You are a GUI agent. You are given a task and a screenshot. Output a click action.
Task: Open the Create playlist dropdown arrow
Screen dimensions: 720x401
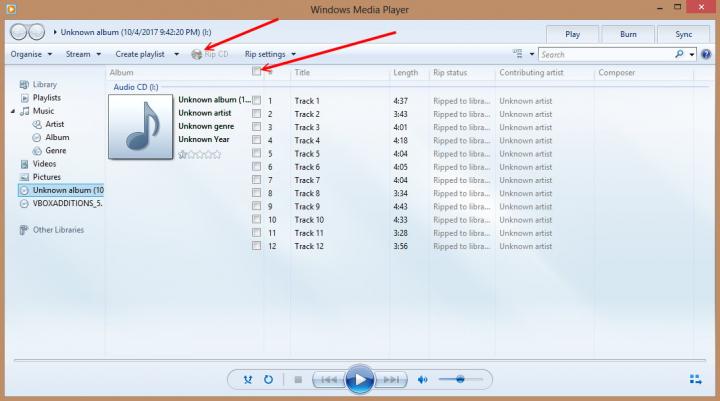pyautogui.click(x=176, y=54)
